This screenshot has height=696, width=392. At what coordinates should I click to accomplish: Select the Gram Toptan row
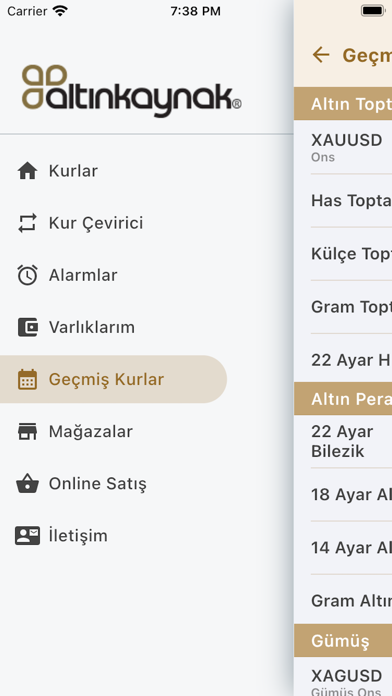(x=343, y=307)
